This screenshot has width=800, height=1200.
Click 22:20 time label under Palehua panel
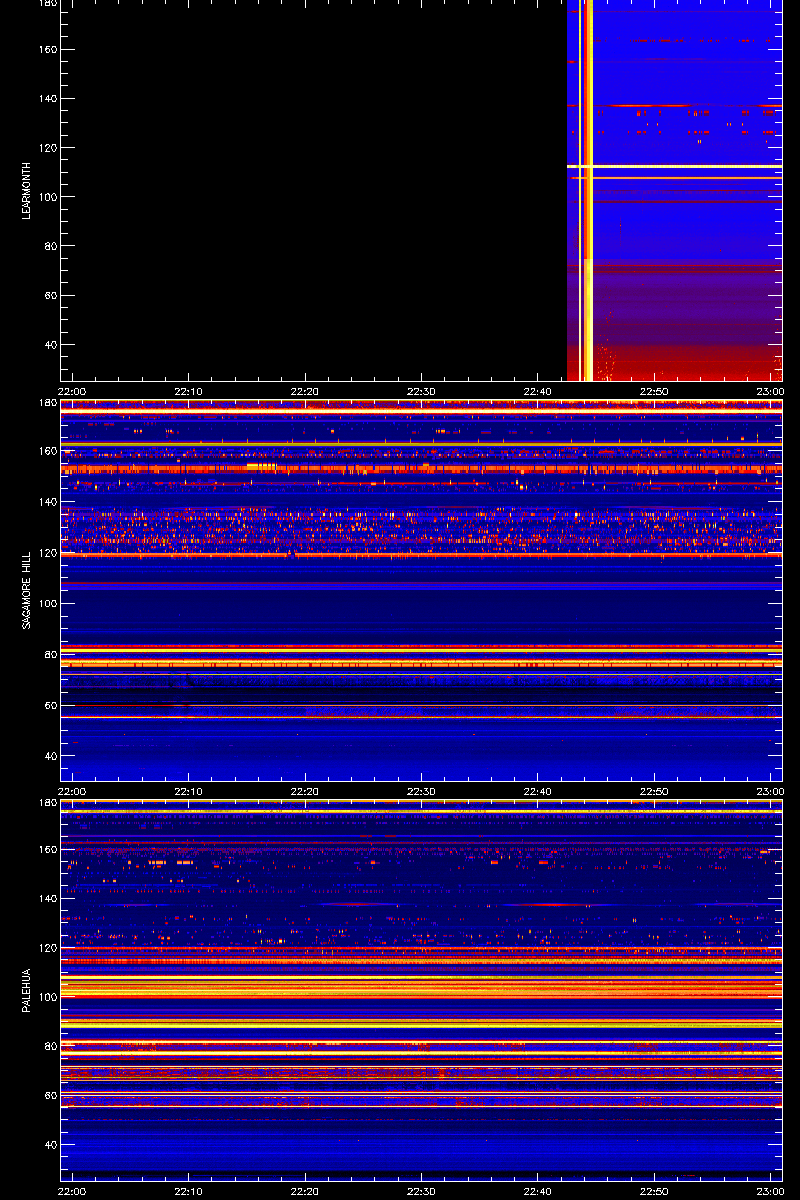pos(305,1192)
